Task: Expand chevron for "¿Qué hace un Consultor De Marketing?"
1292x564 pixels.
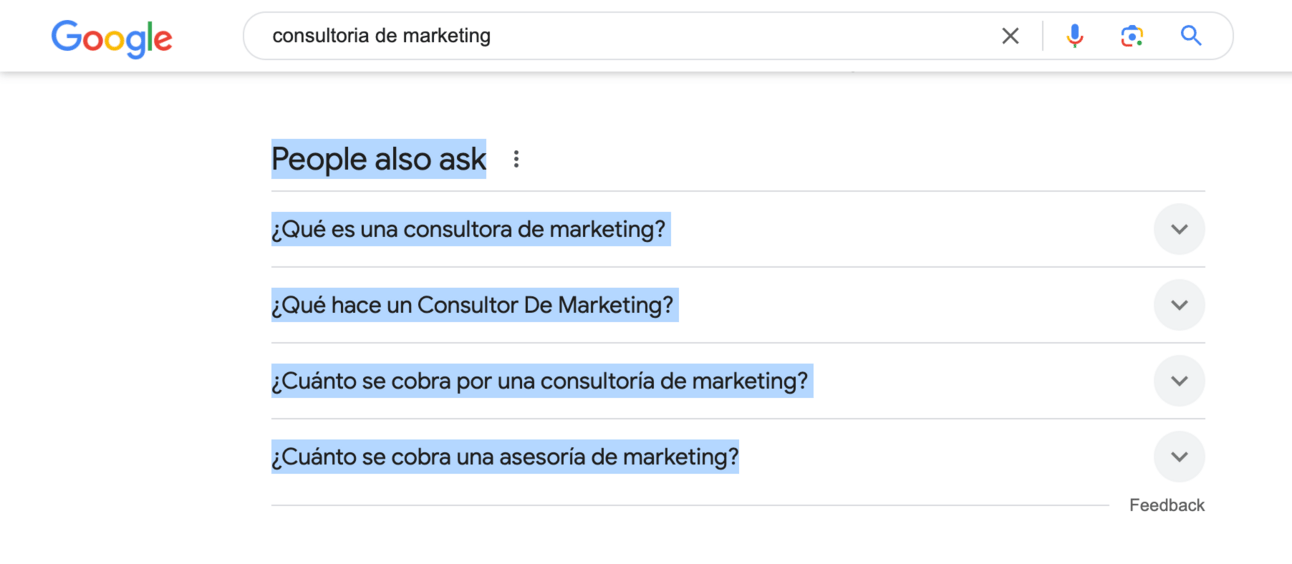Action: [1179, 305]
